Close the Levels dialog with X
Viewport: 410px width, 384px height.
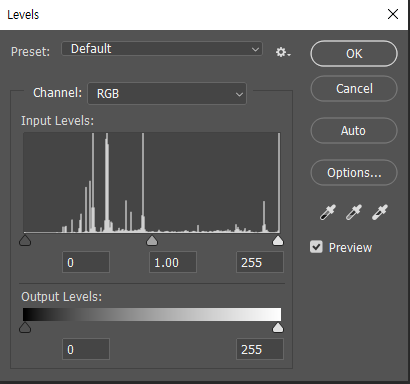[x=393, y=14]
